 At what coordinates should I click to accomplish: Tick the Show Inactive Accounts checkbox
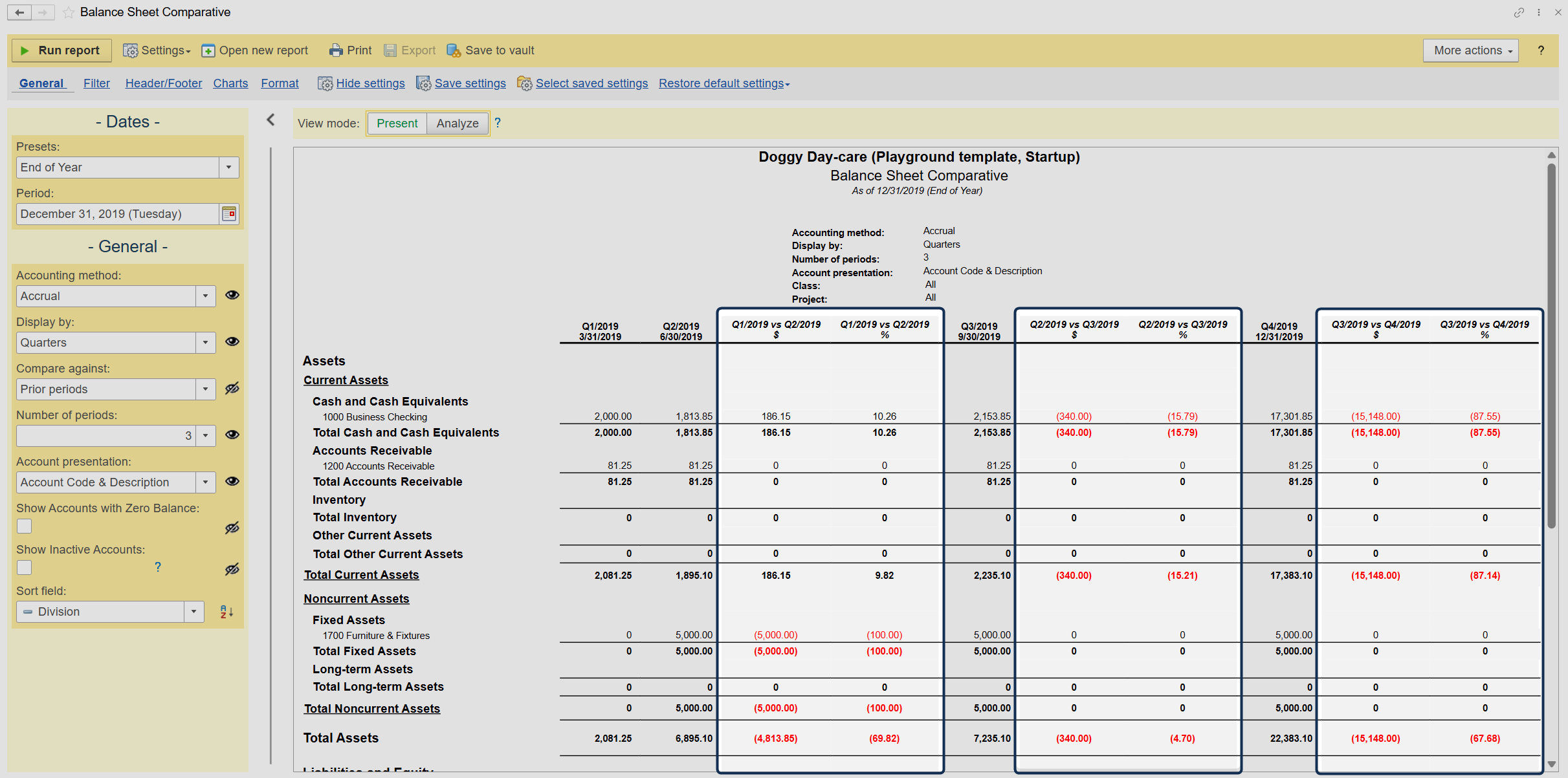[x=25, y=568]
